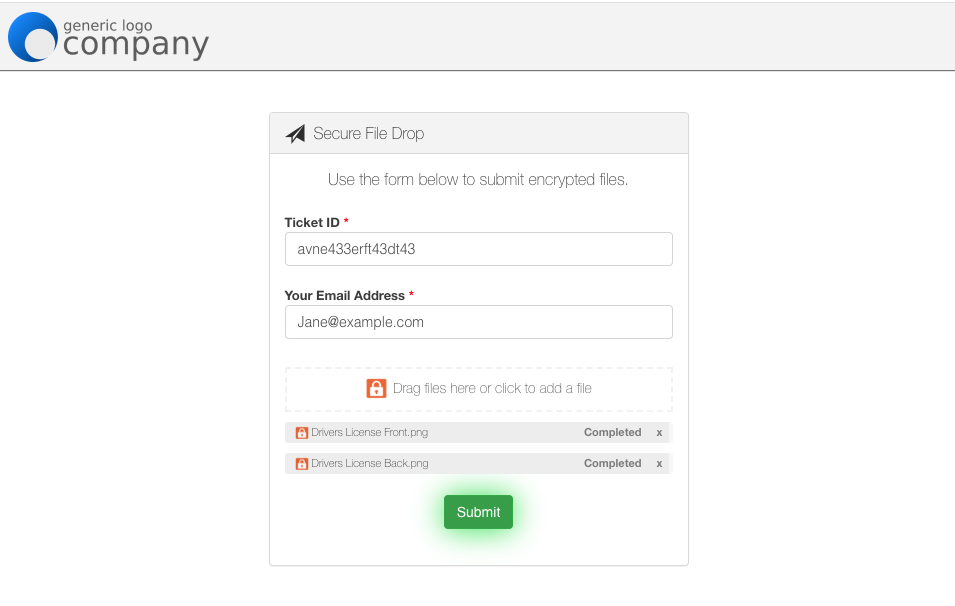Click the Completed status on the front license row
The height and width of the screenshot is (606, 955).
(612, 432)
